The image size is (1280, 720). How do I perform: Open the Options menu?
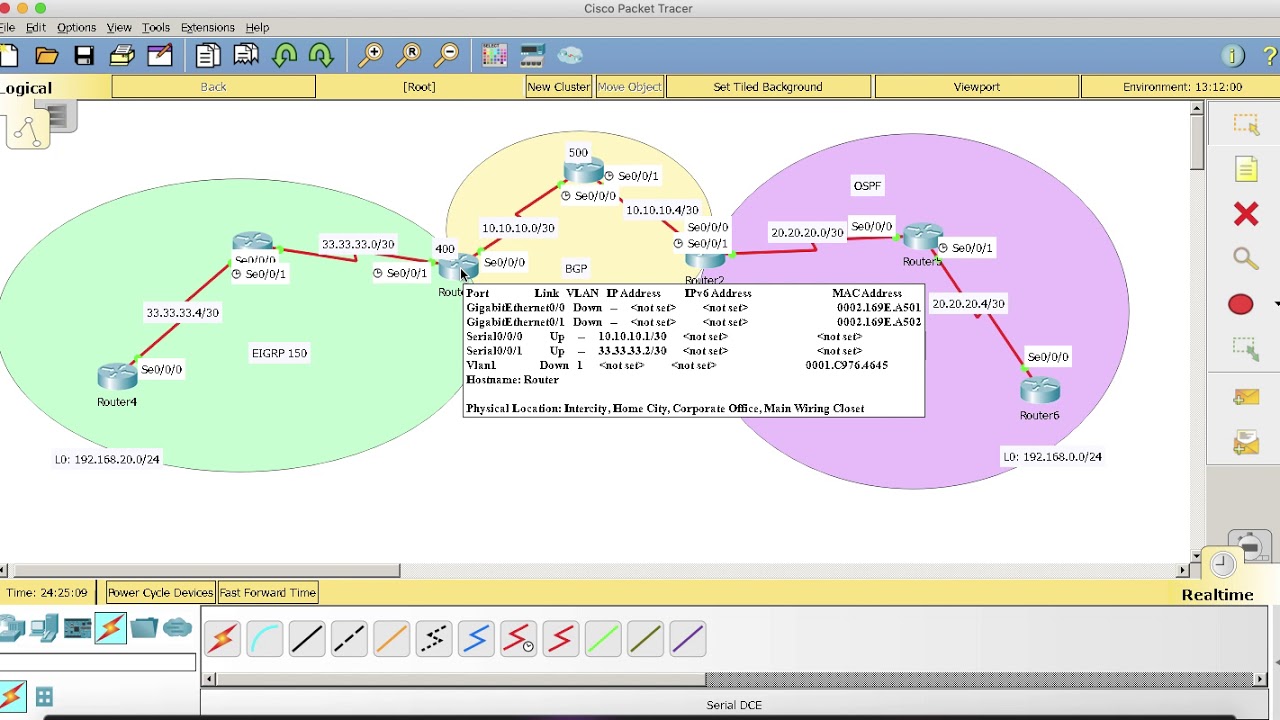point(76,27)
